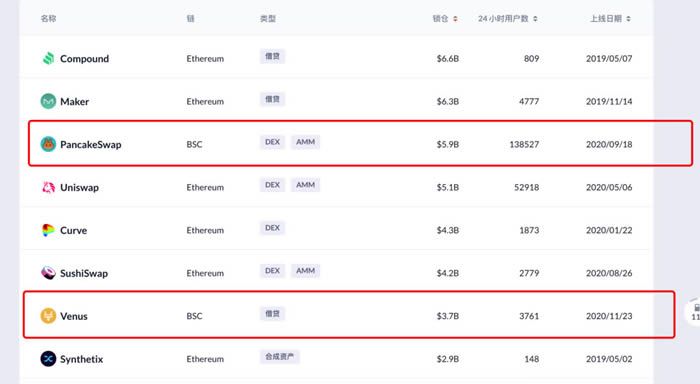700x384 pixels.
Task: Select the DEX tag on PancakeSwap row
Action: (x=272, y=142)
